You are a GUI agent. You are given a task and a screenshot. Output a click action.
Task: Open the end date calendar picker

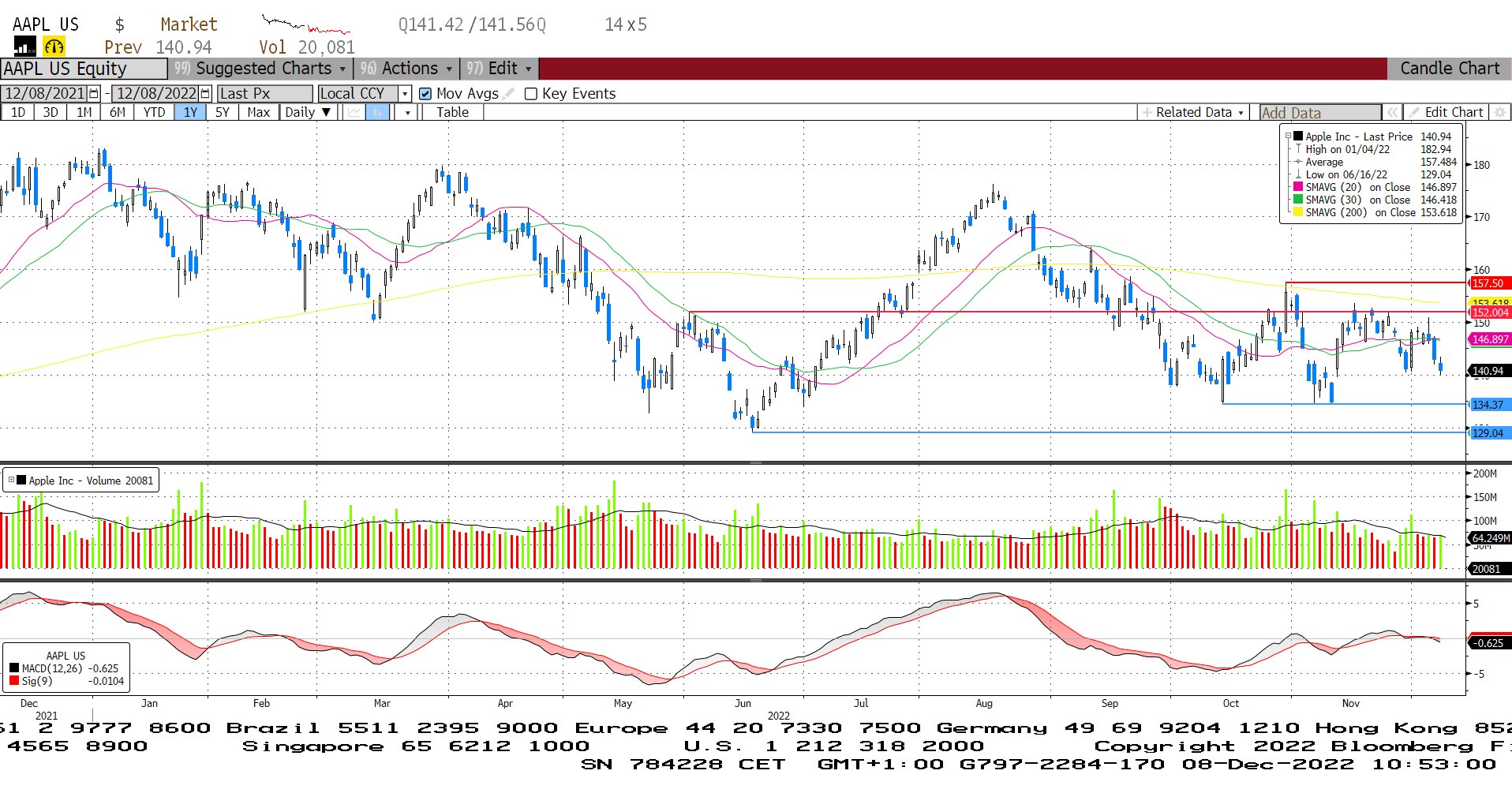point(204,94)
